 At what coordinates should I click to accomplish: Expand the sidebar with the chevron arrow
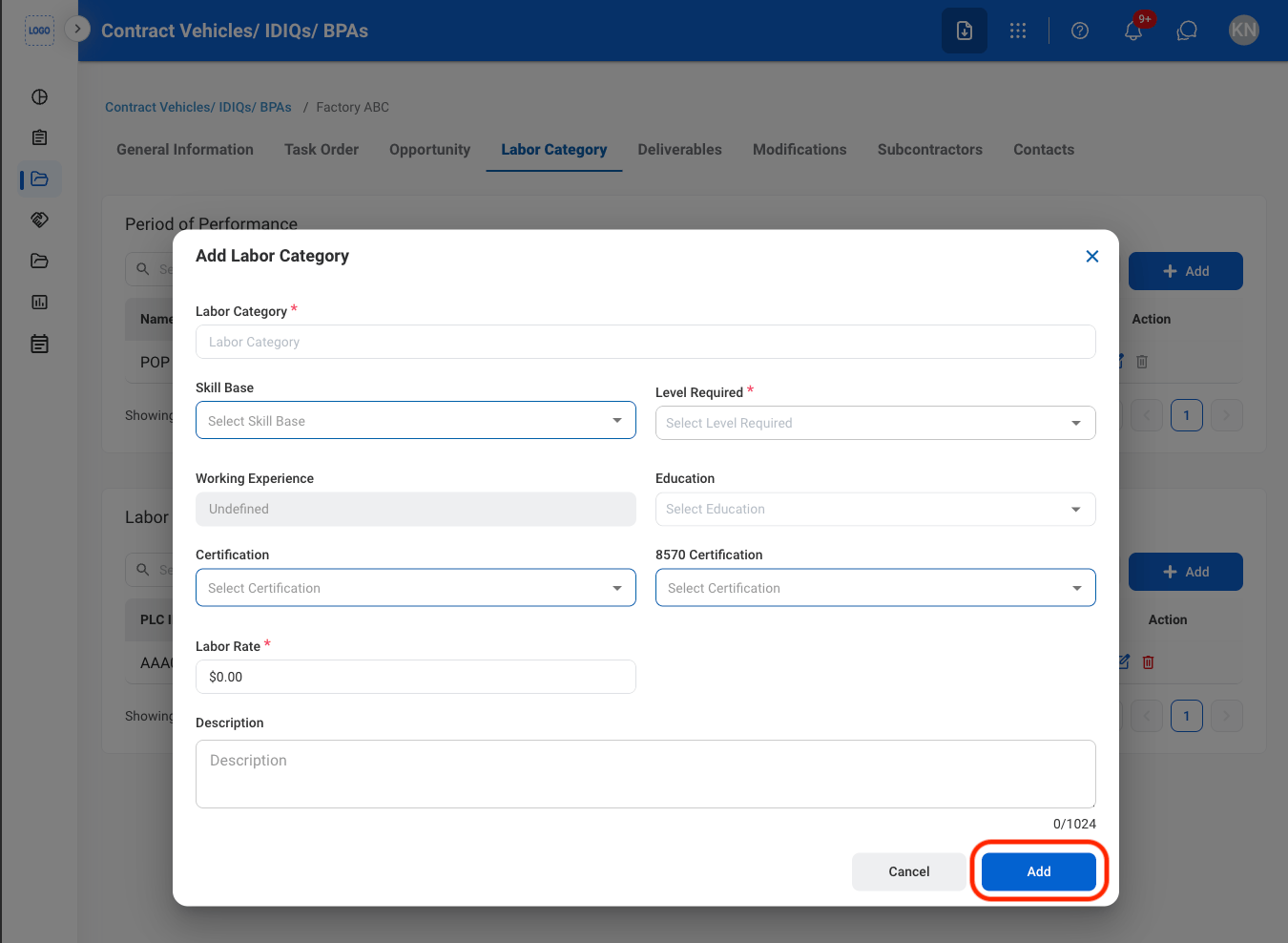pyautogui.click(x=77, y=29)
